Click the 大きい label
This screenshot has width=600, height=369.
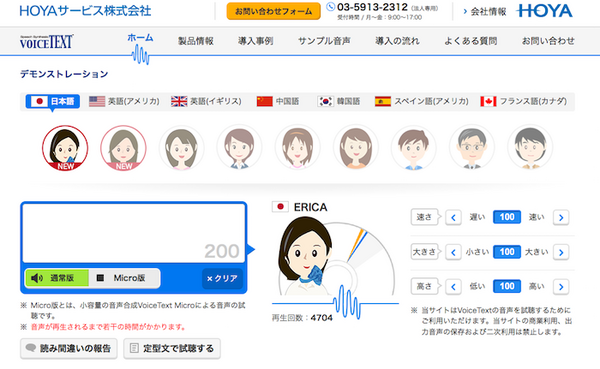pyautogui.click(x=536, y=252)
